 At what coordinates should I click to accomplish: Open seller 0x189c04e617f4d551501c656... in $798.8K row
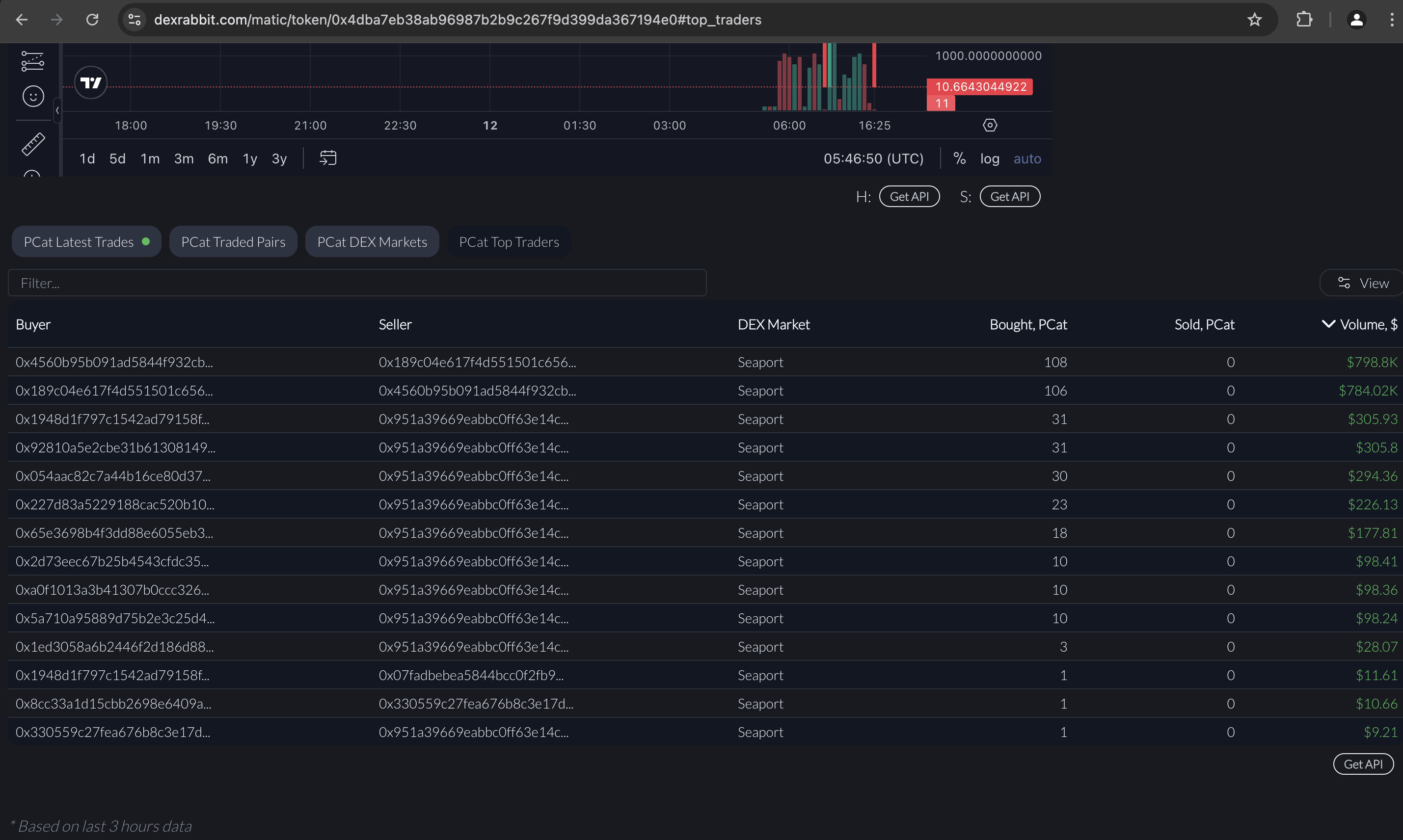477,362
